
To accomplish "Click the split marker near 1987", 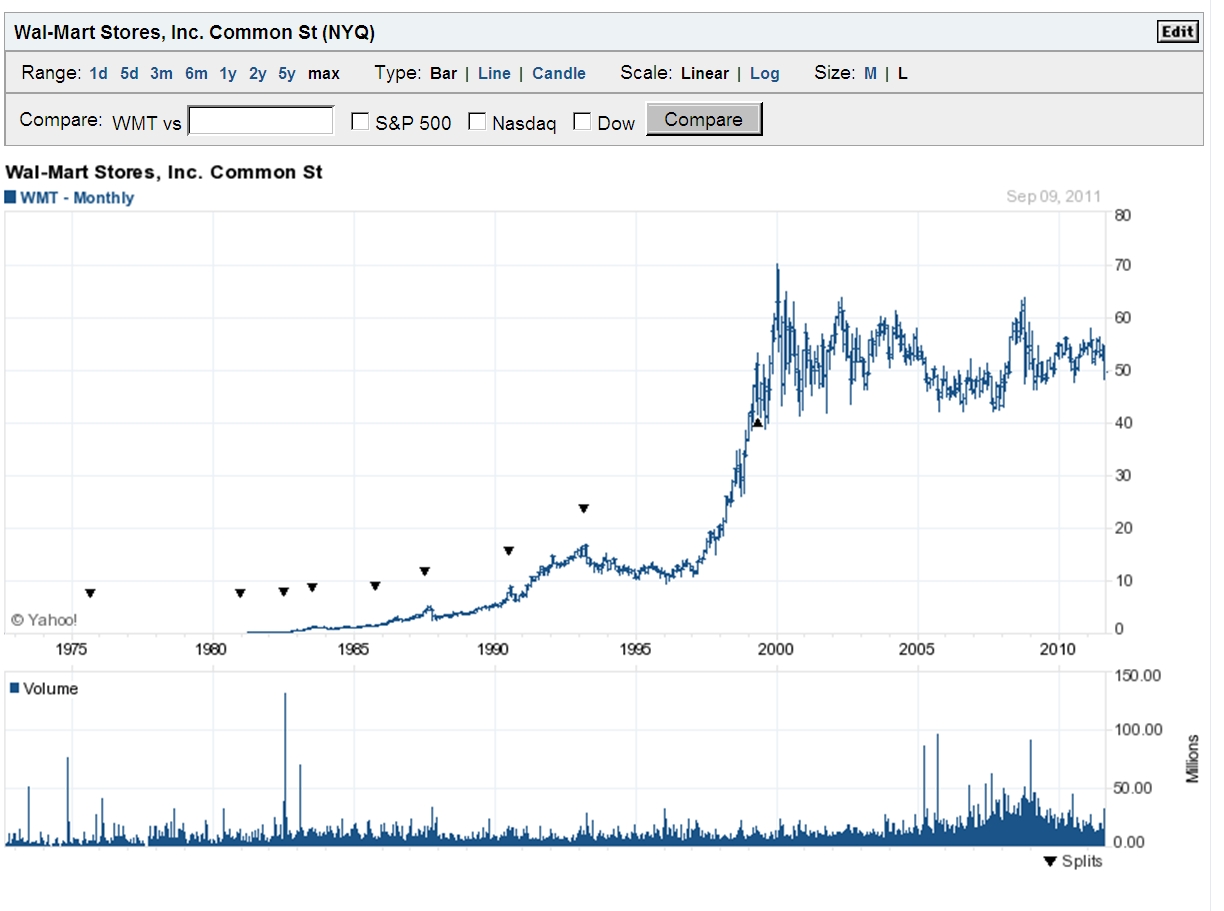I will [424, 571].
